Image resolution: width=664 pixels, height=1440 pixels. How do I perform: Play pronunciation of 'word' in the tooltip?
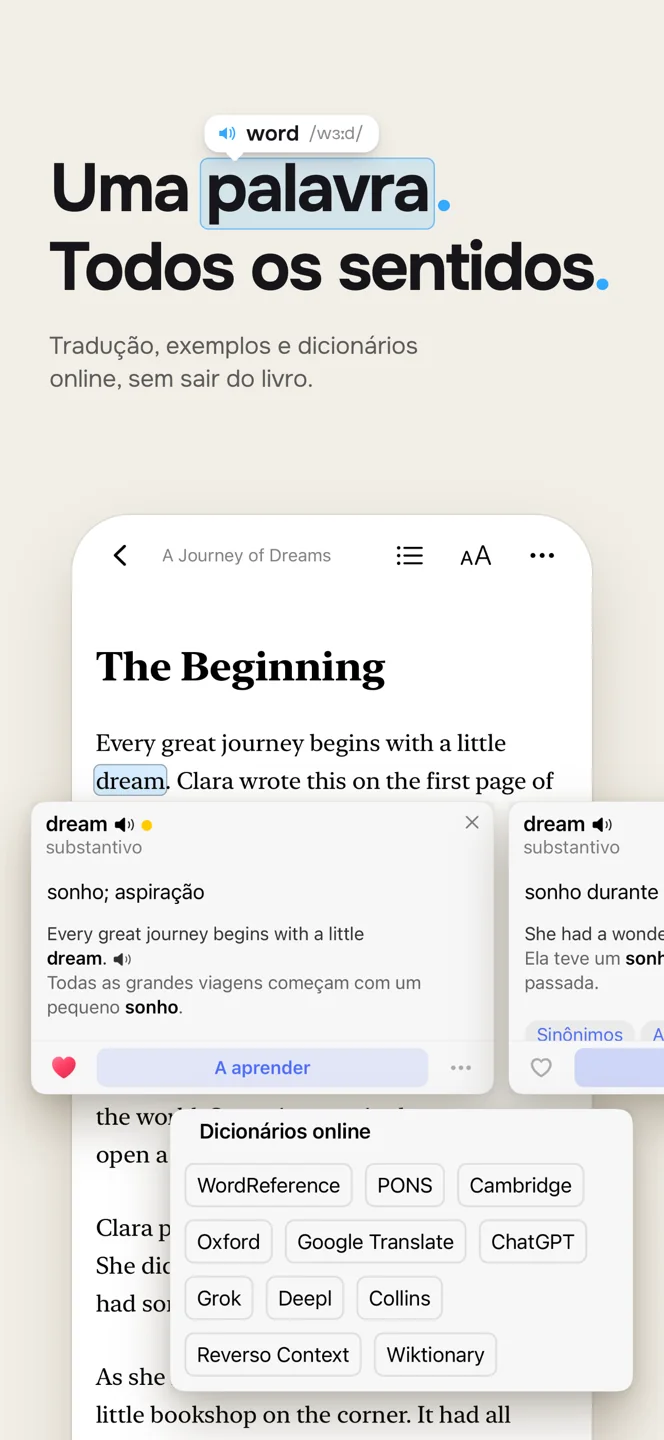point(227,133)
